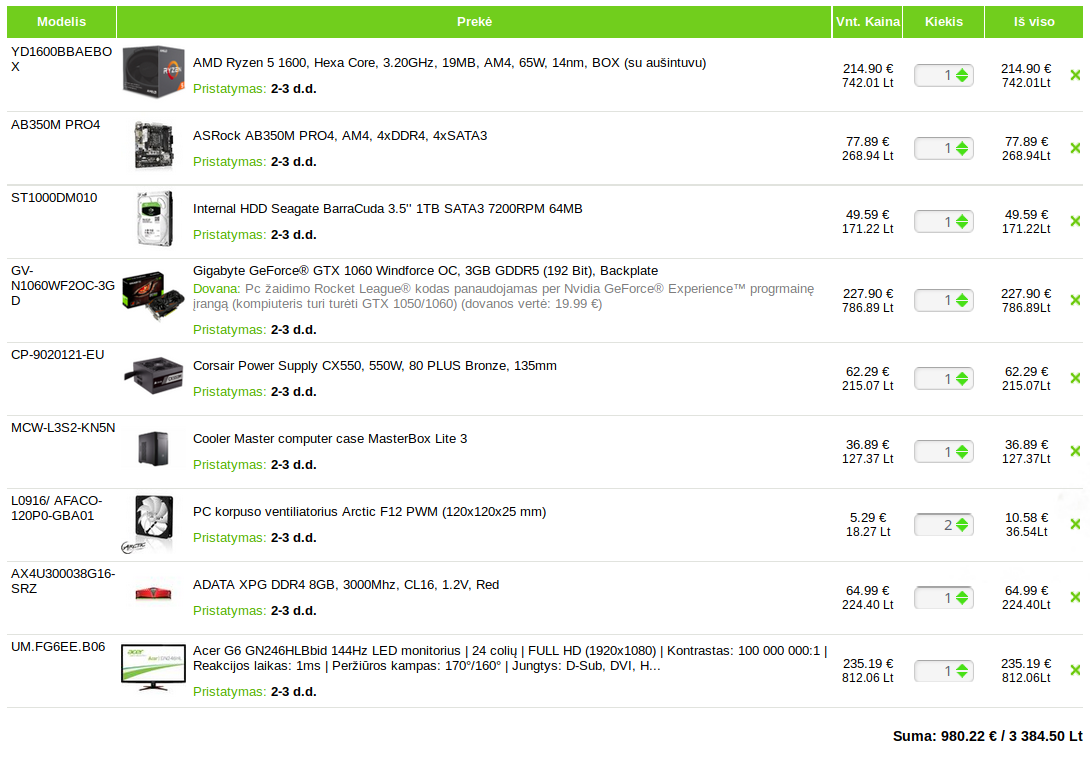Select model code GV-N1060WF2OC-3GD
Screen dimensions: 1090x757
63,286
